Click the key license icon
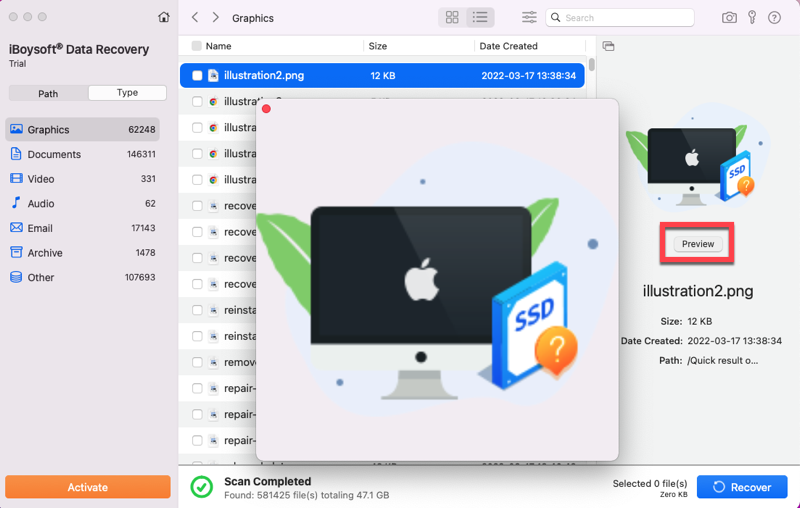800x508 pixels. [752, 18]
